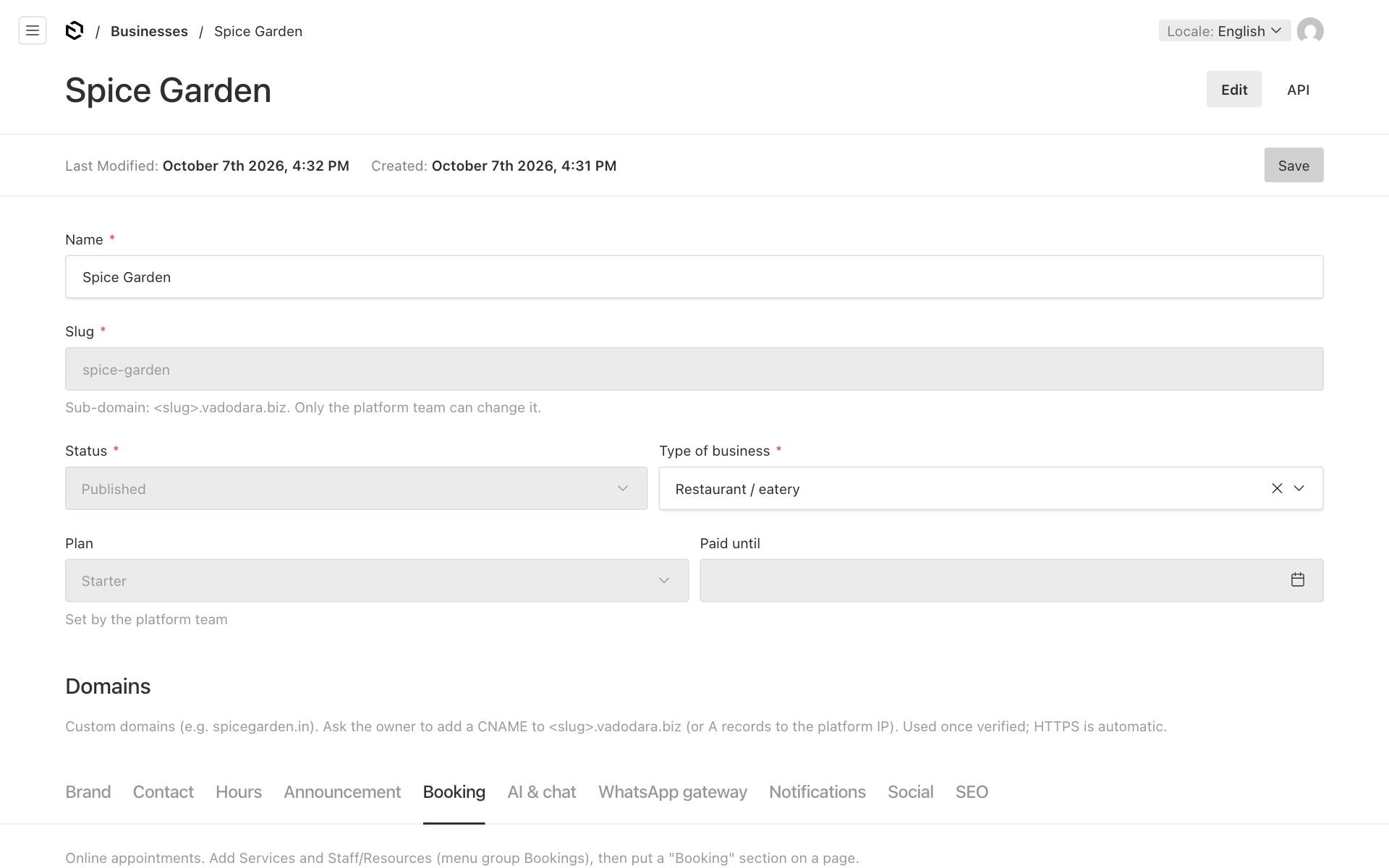Open the AI & chat tab
Image resolution: width=1389 pixels, height=868 pixels.
point(542,792)
